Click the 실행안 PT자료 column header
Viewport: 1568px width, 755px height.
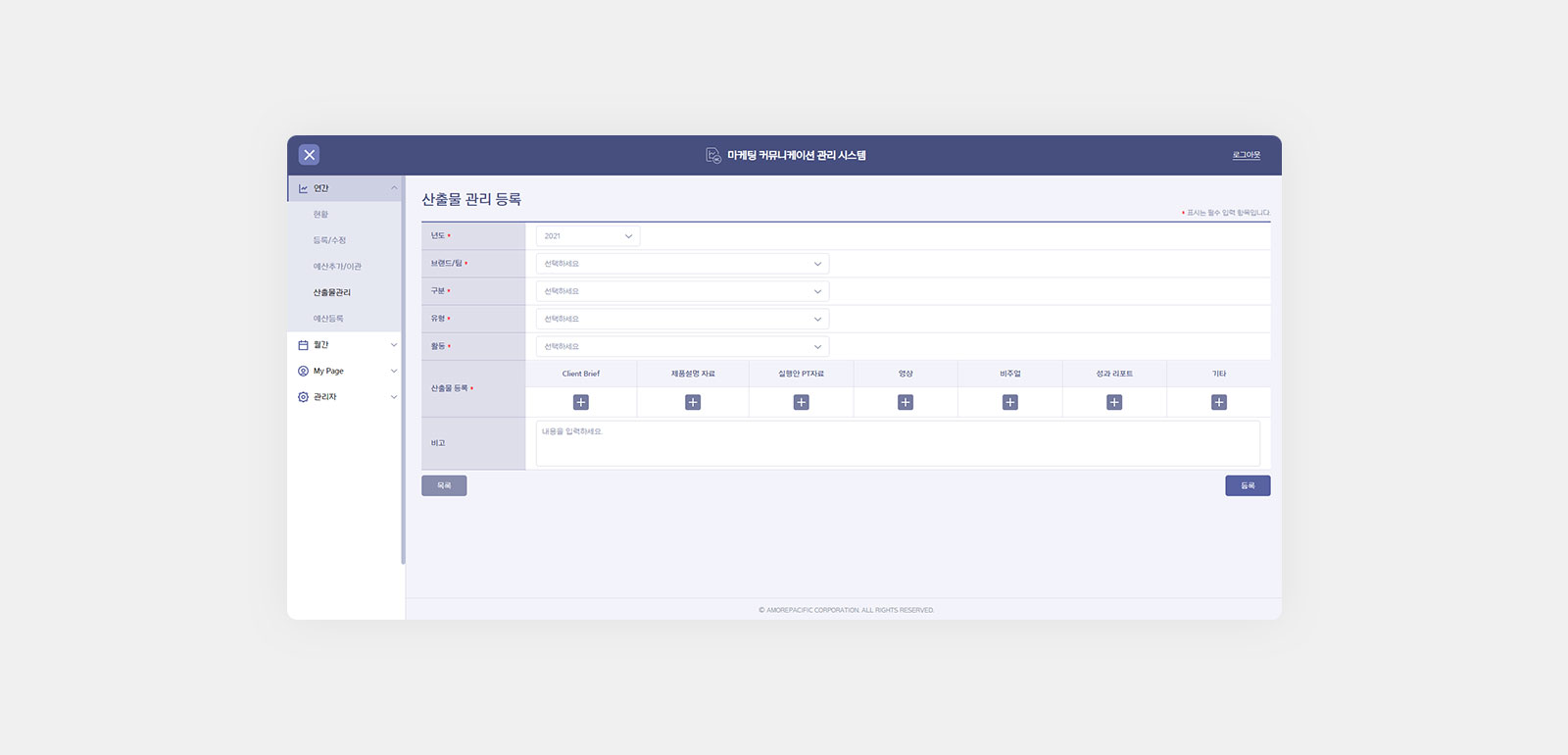coord(801,374)
